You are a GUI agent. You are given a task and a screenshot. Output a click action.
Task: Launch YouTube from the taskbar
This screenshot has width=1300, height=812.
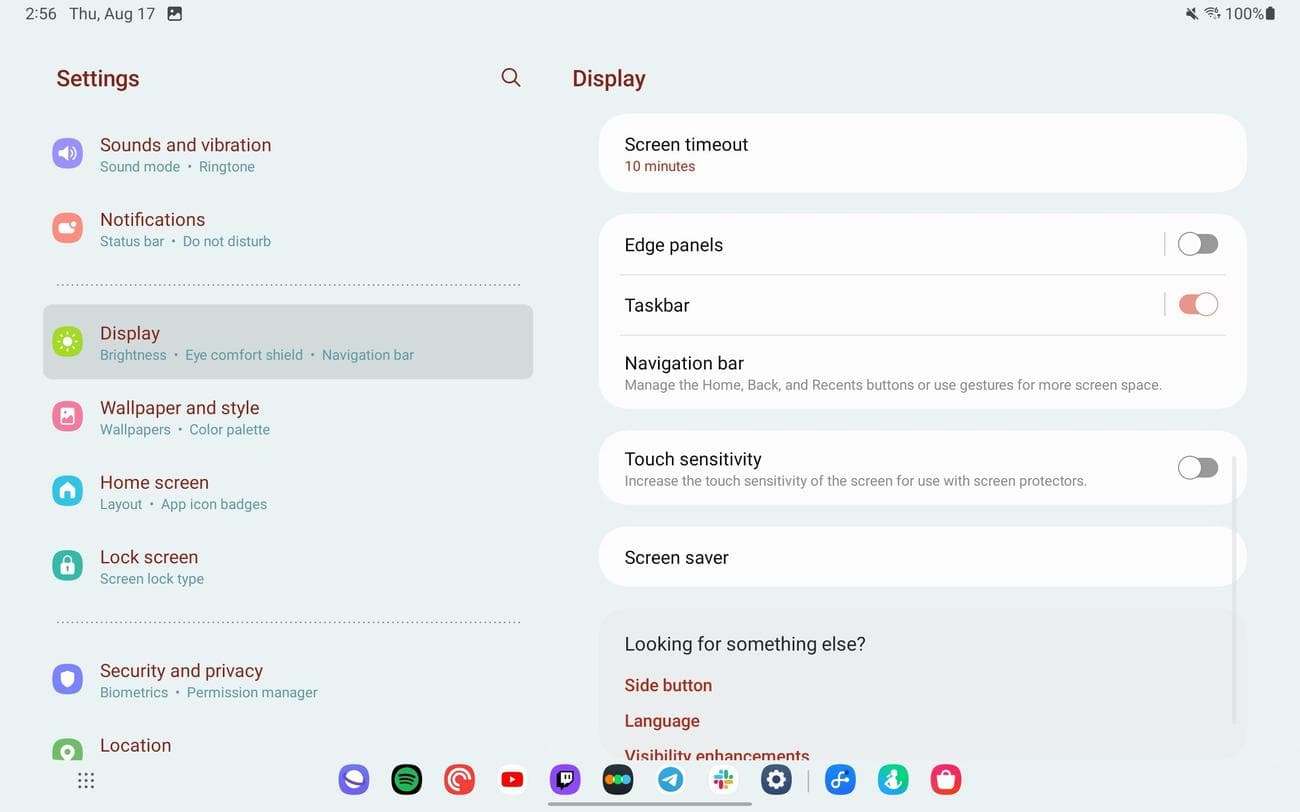coord(512,779)
